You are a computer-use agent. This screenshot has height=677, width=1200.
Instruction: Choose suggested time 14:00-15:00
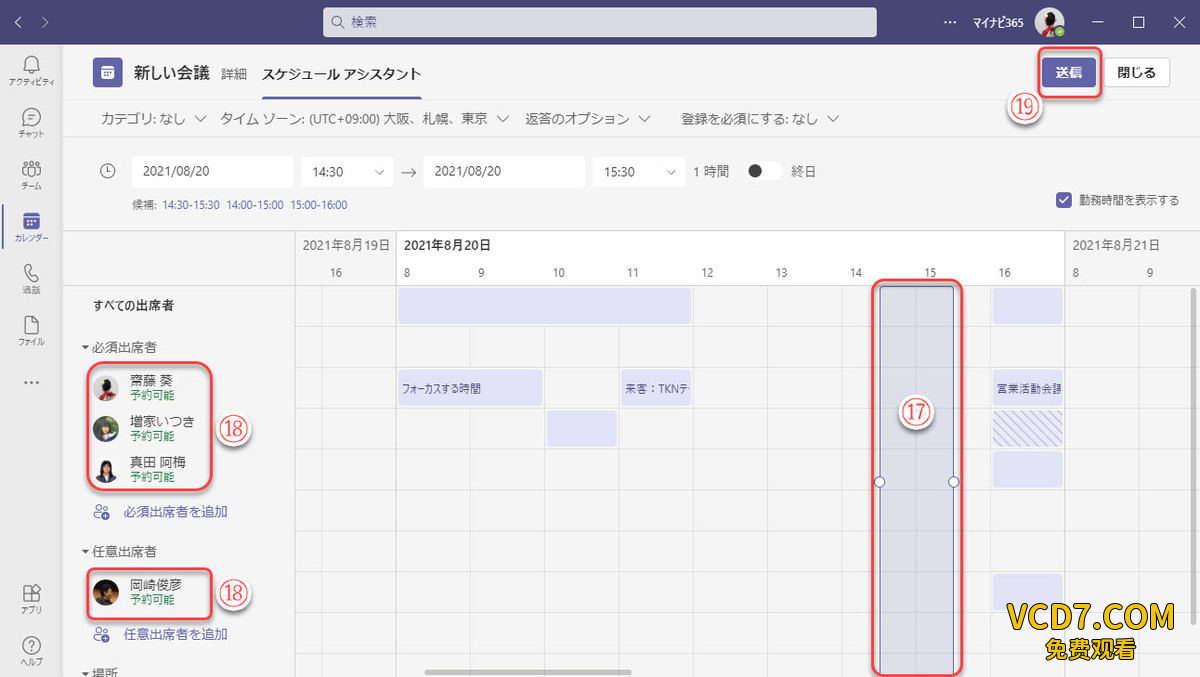255,205
